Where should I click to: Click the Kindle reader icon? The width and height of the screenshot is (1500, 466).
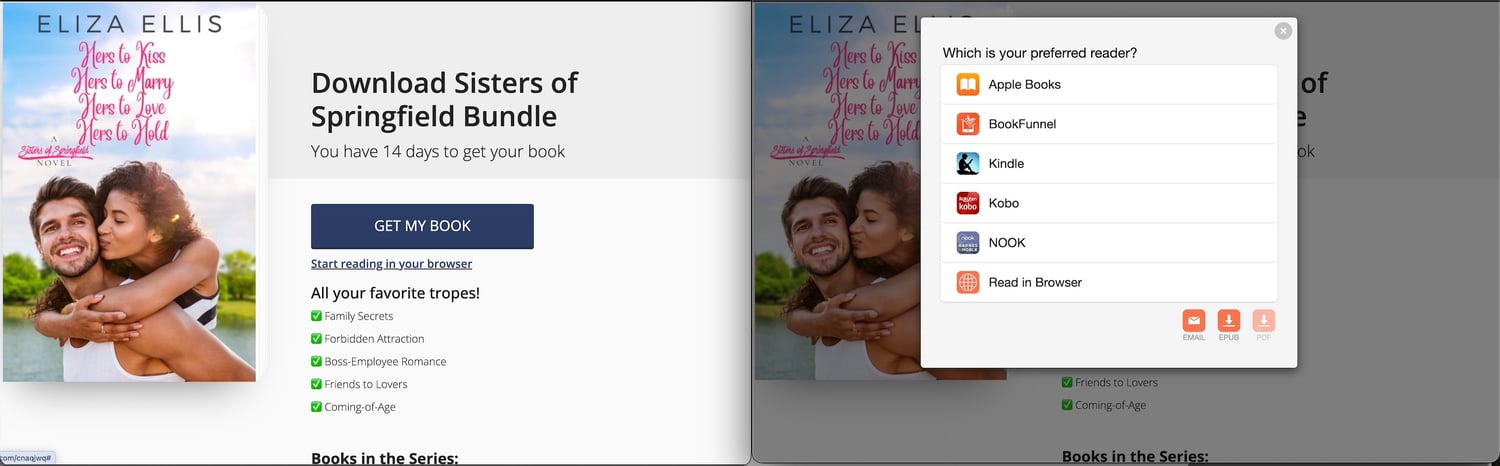[967, 164]
